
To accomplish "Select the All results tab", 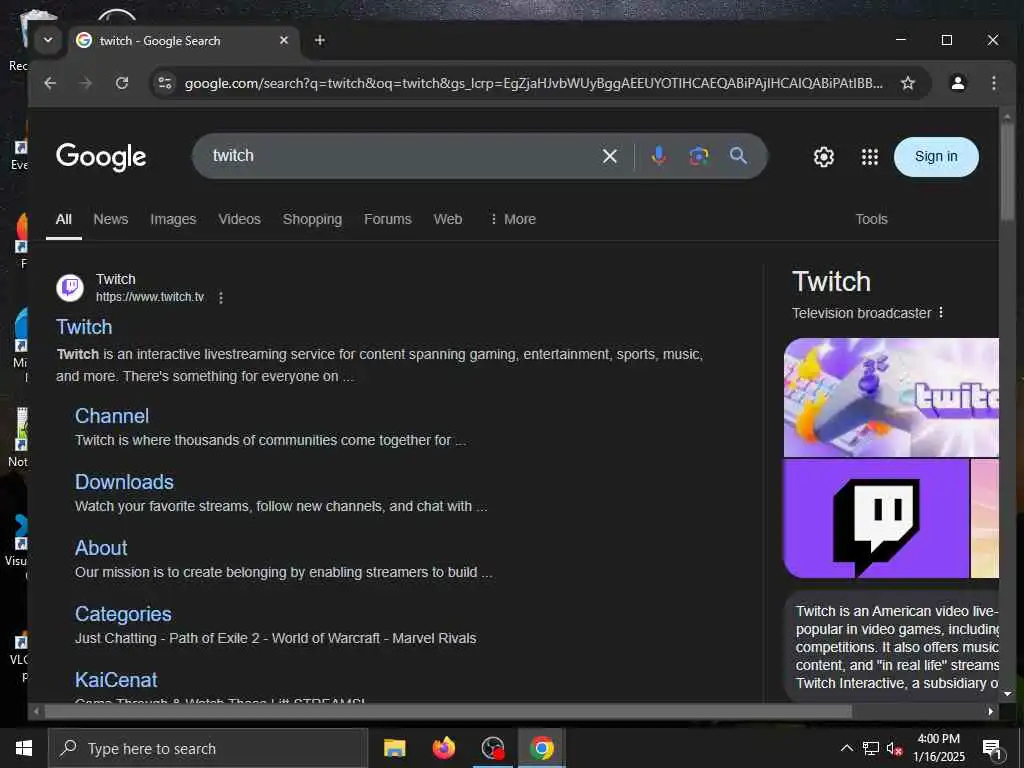I will click(x=63, y=219).
